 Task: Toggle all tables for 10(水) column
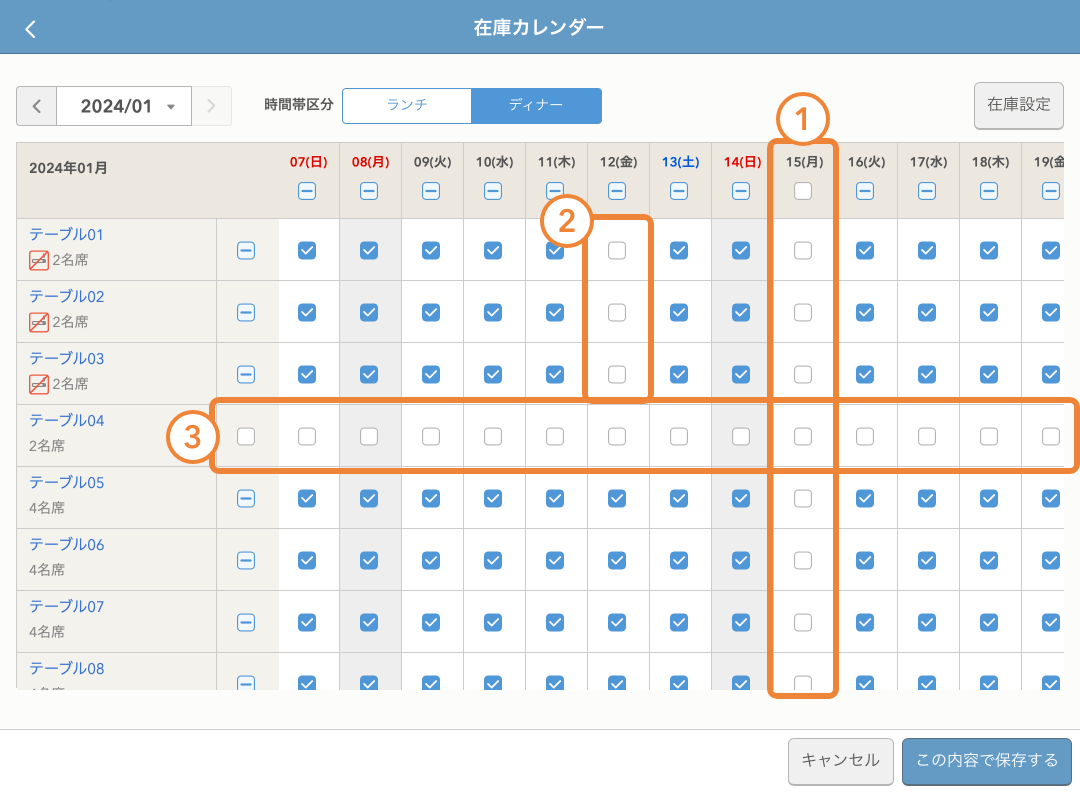(493, 191)
